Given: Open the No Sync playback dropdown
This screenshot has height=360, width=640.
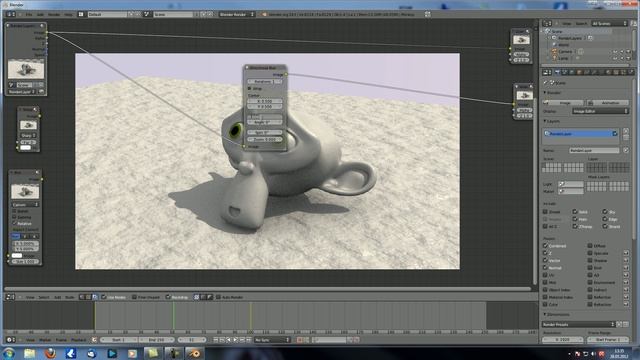Looking at the screenshot, I should (x=272, y=340).
